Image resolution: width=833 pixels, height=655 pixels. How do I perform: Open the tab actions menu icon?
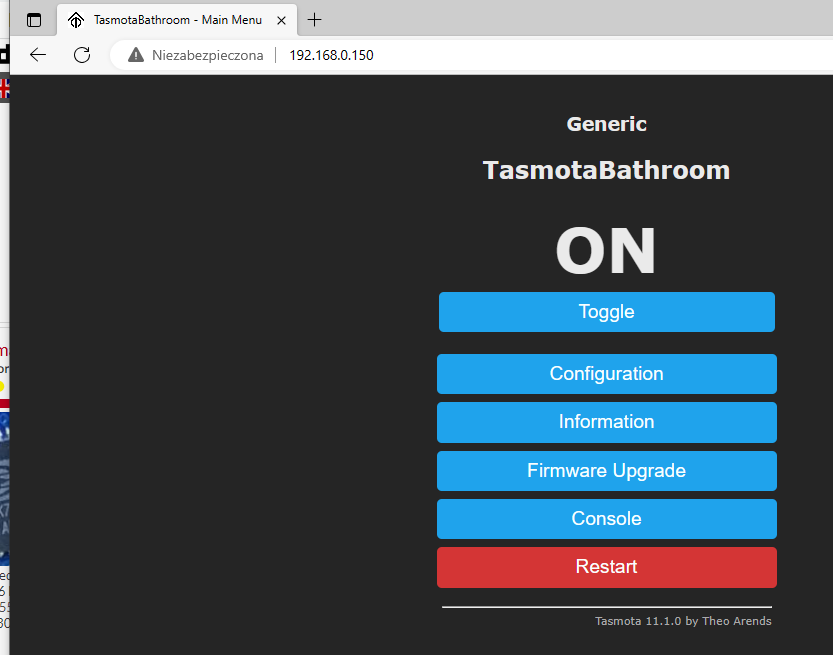(34, 20)
